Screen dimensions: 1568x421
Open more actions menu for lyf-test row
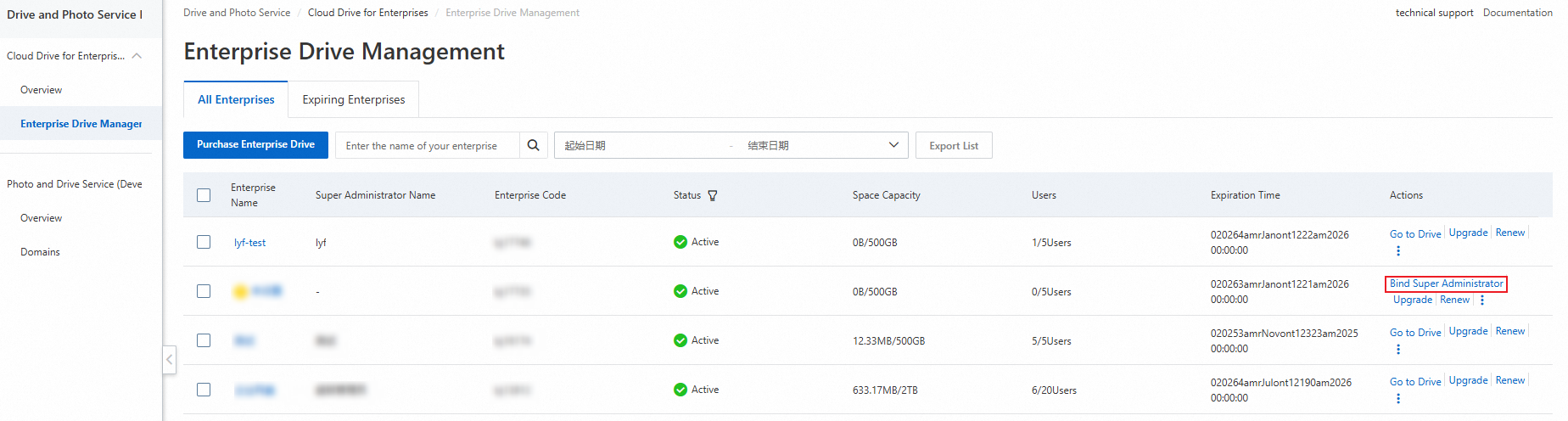[x=1398, y=250]
